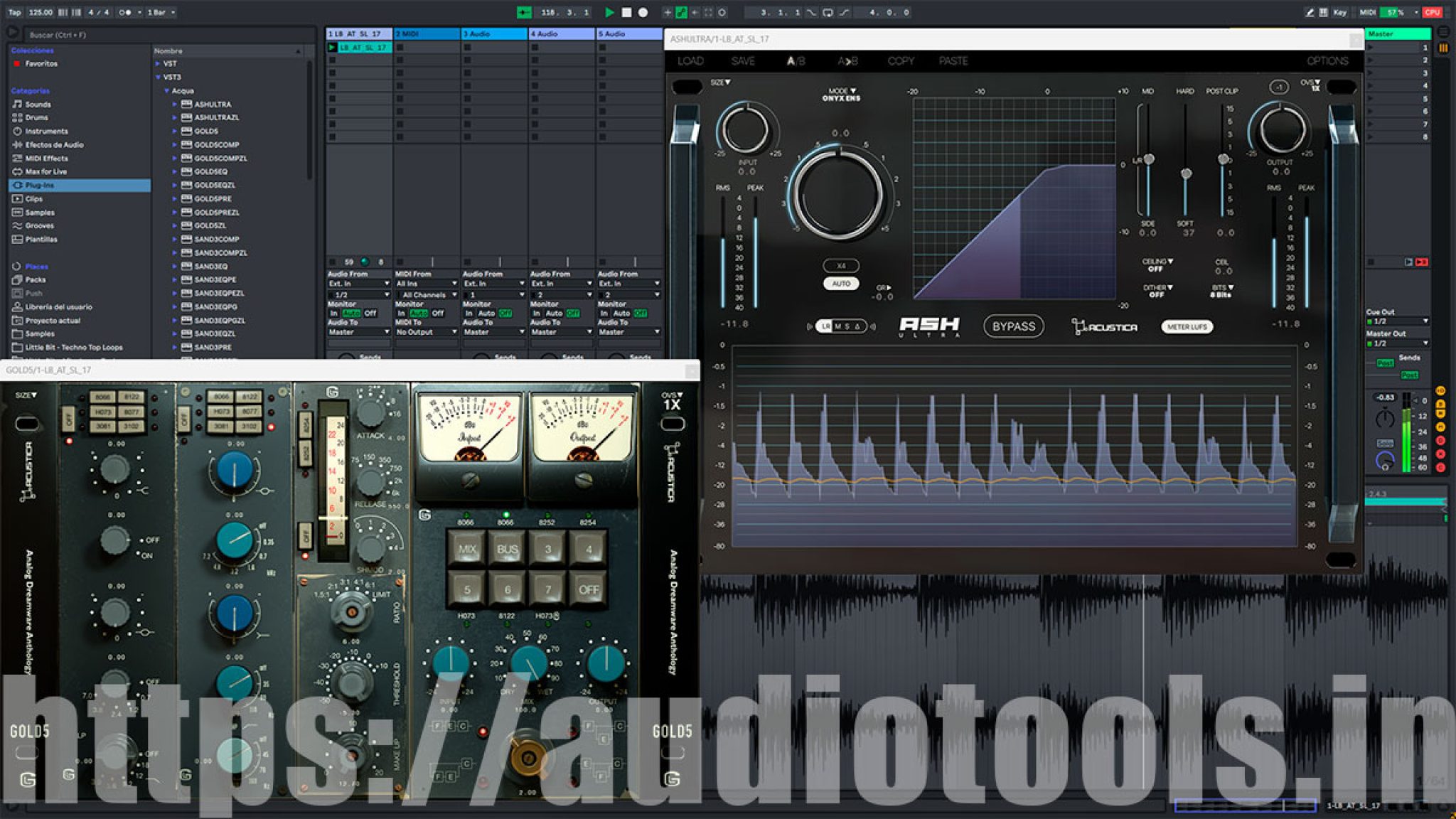The height and width of the screenshot is (819, 1456).
Task: Click the red CPU overload indicator
Action: [1433, 12]
